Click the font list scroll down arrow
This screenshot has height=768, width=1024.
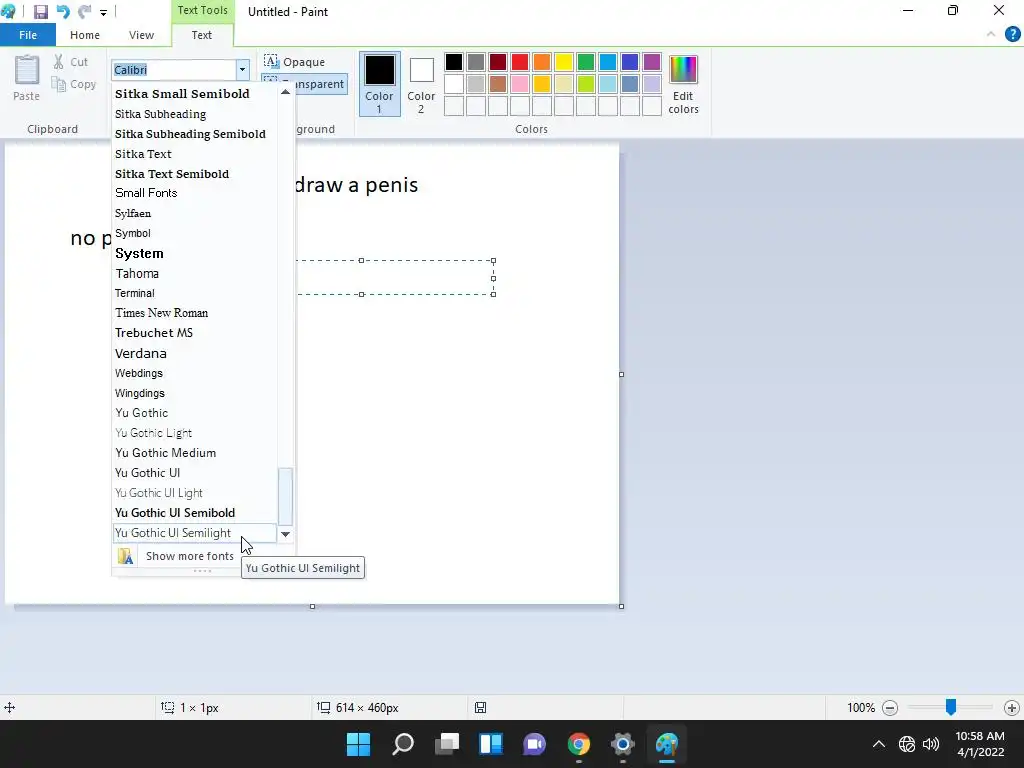pyautogui.click(x=285, y=534)
